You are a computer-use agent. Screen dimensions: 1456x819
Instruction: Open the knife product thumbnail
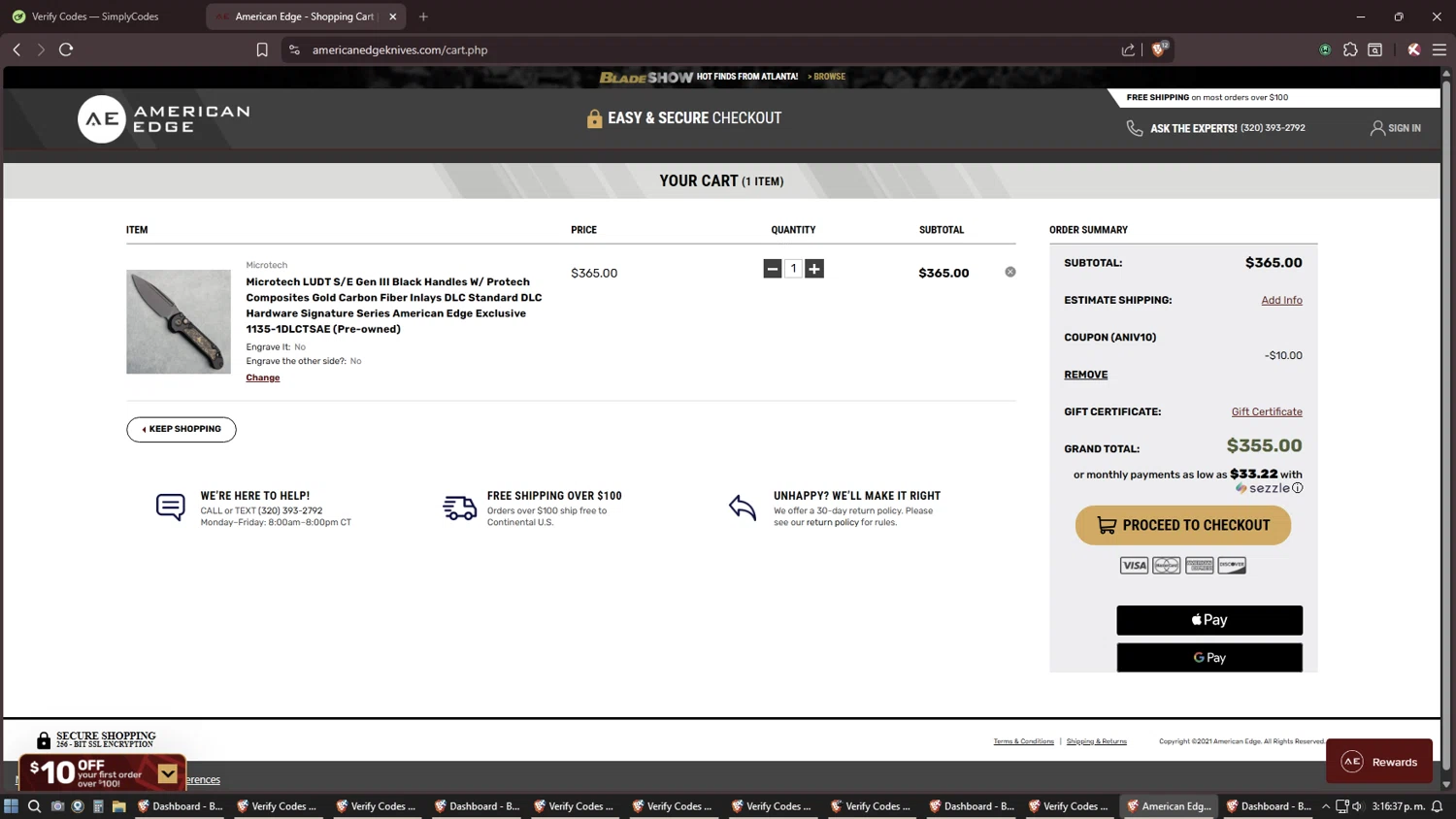tap(179, 321)
